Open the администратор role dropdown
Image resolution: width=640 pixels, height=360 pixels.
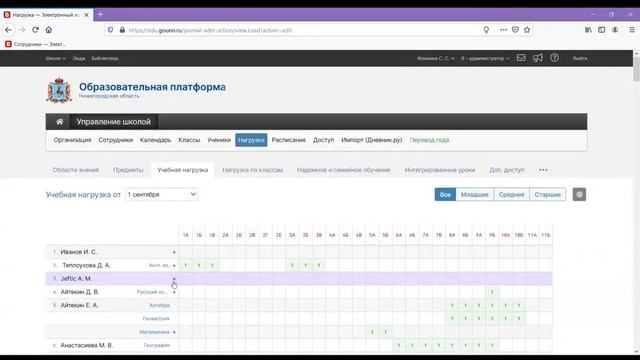485,58
